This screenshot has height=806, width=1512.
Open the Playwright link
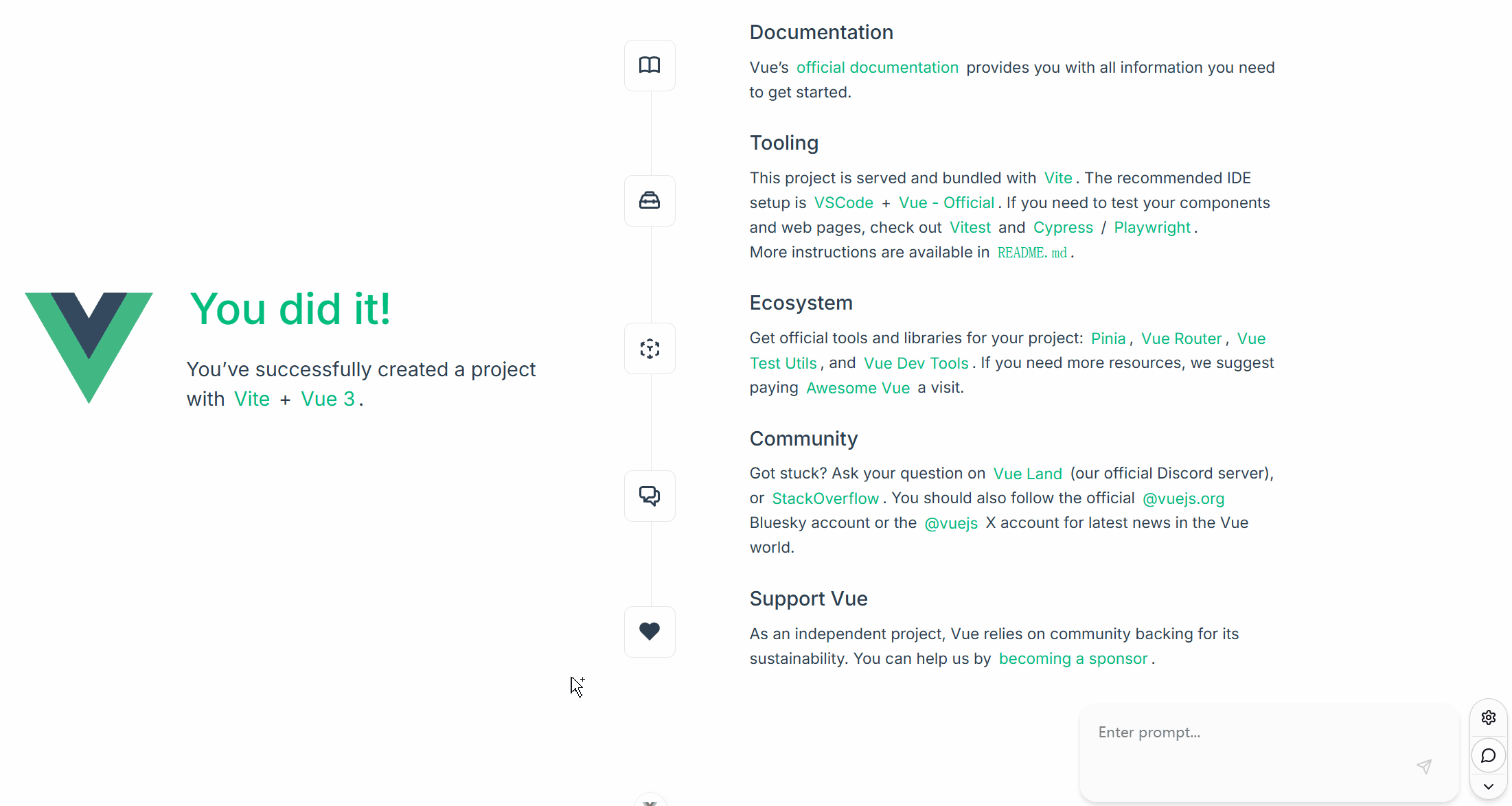click(1152, 227)
